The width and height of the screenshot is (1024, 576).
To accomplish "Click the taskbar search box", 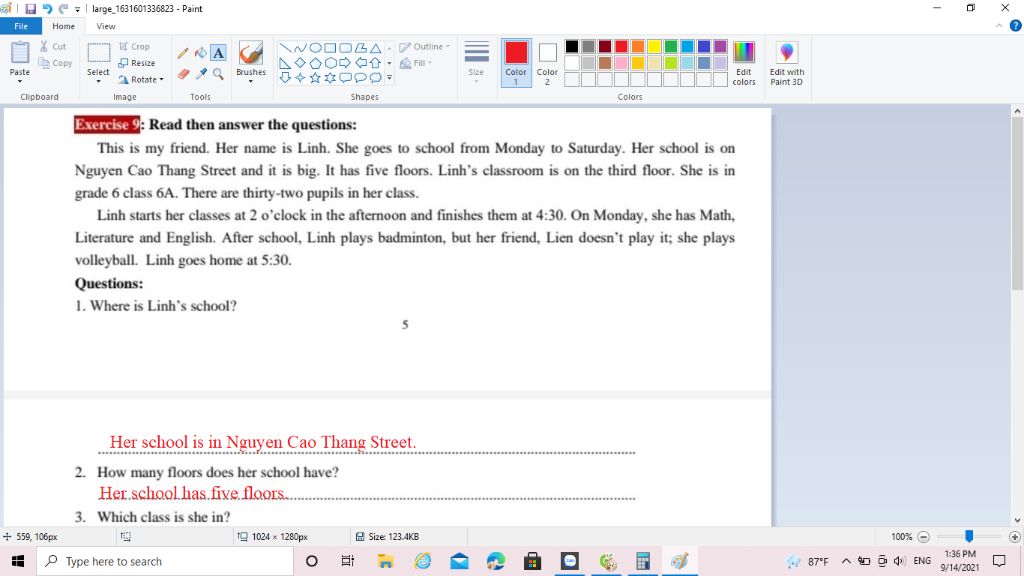I will tap(165, 561).
